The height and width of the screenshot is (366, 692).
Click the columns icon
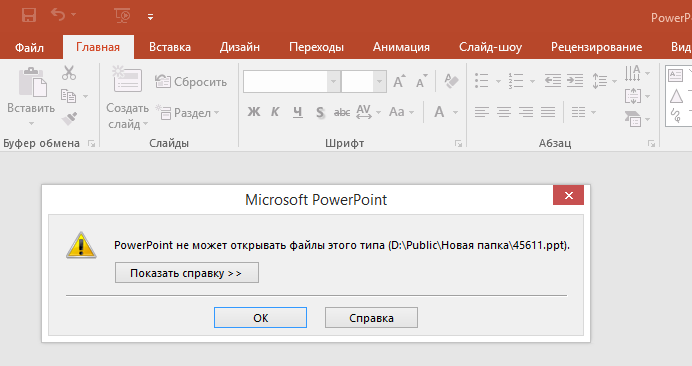pos(578,112)
